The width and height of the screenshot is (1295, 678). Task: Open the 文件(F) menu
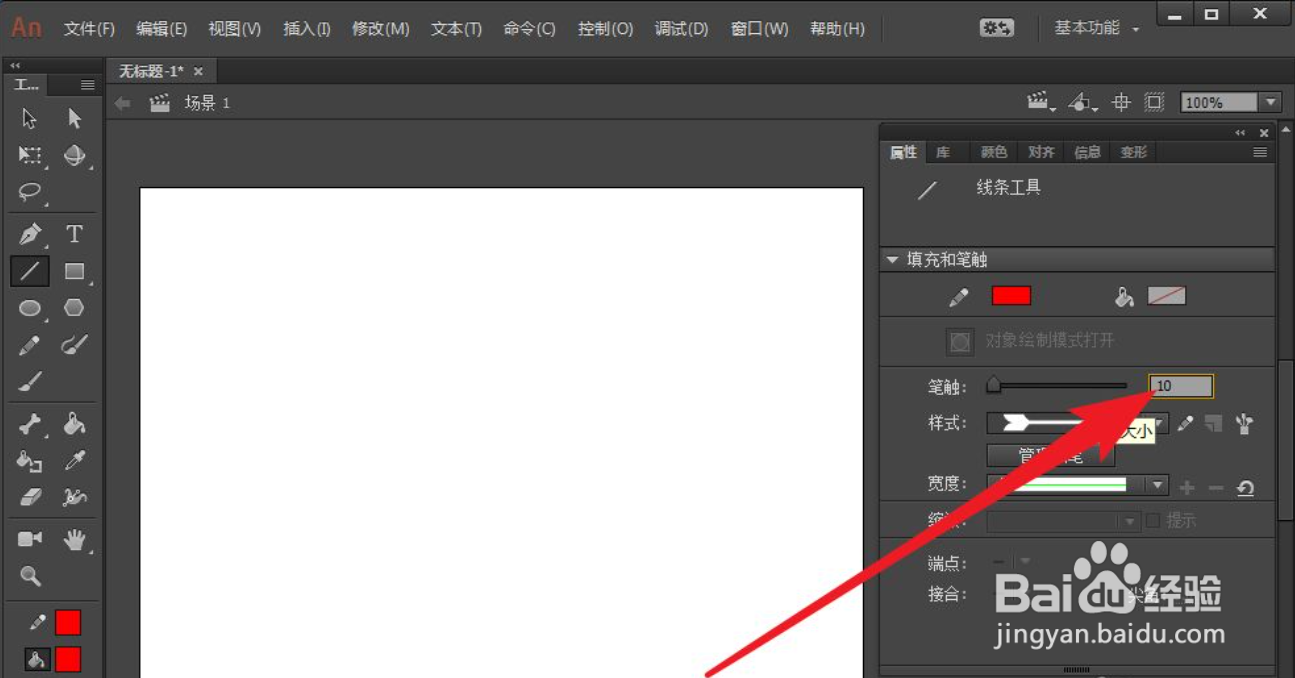coord(89,29)
